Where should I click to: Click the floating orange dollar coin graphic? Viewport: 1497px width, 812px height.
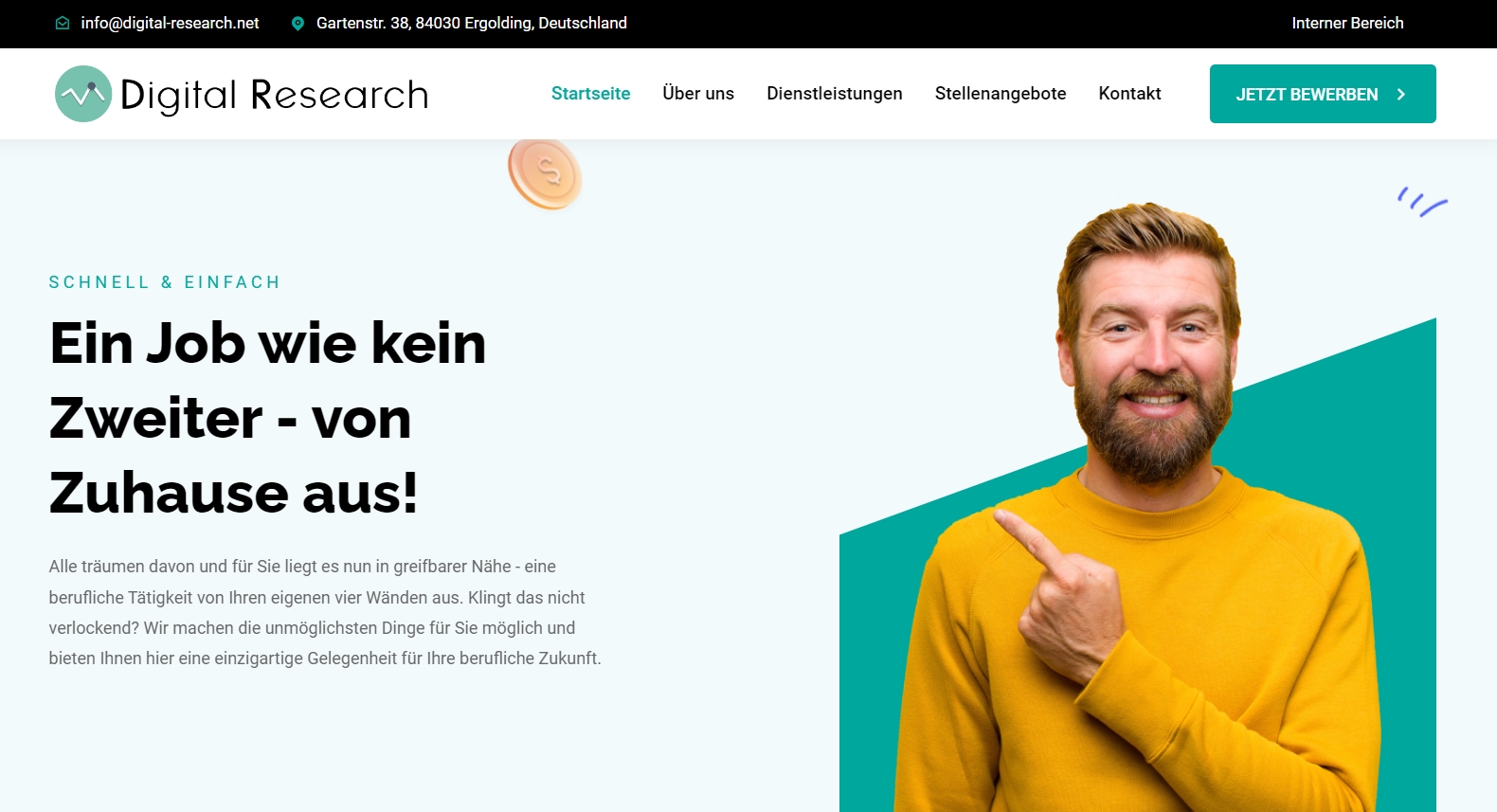pos(545,173)
